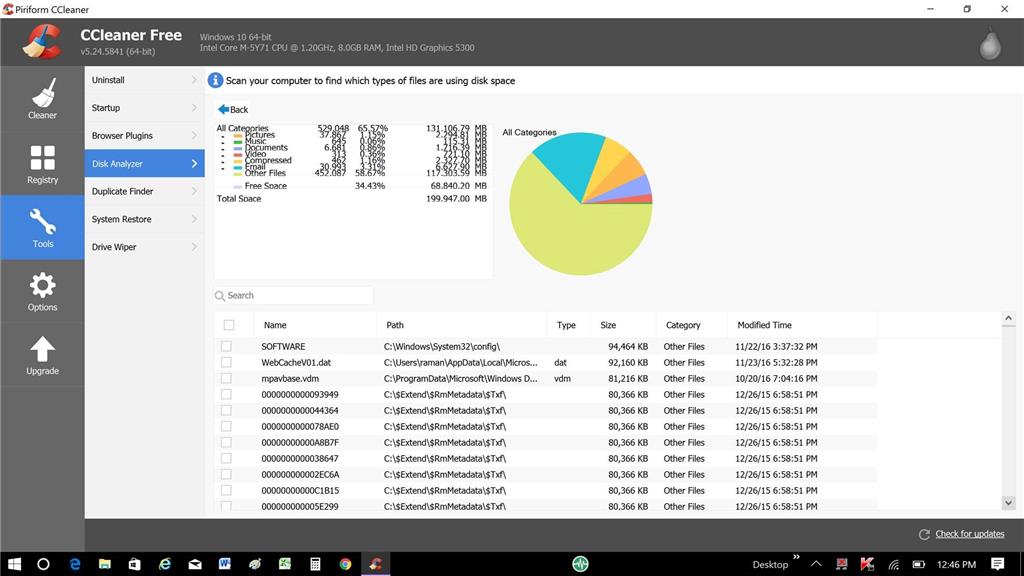Expand the System Restore chevron
This screenshot has height=576, width=1024.
194,219
